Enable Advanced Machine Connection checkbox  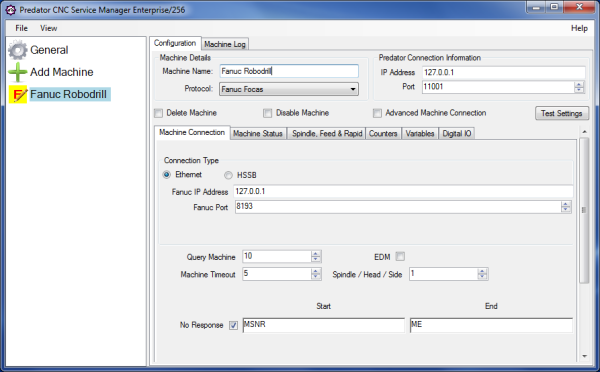point(377,113)
